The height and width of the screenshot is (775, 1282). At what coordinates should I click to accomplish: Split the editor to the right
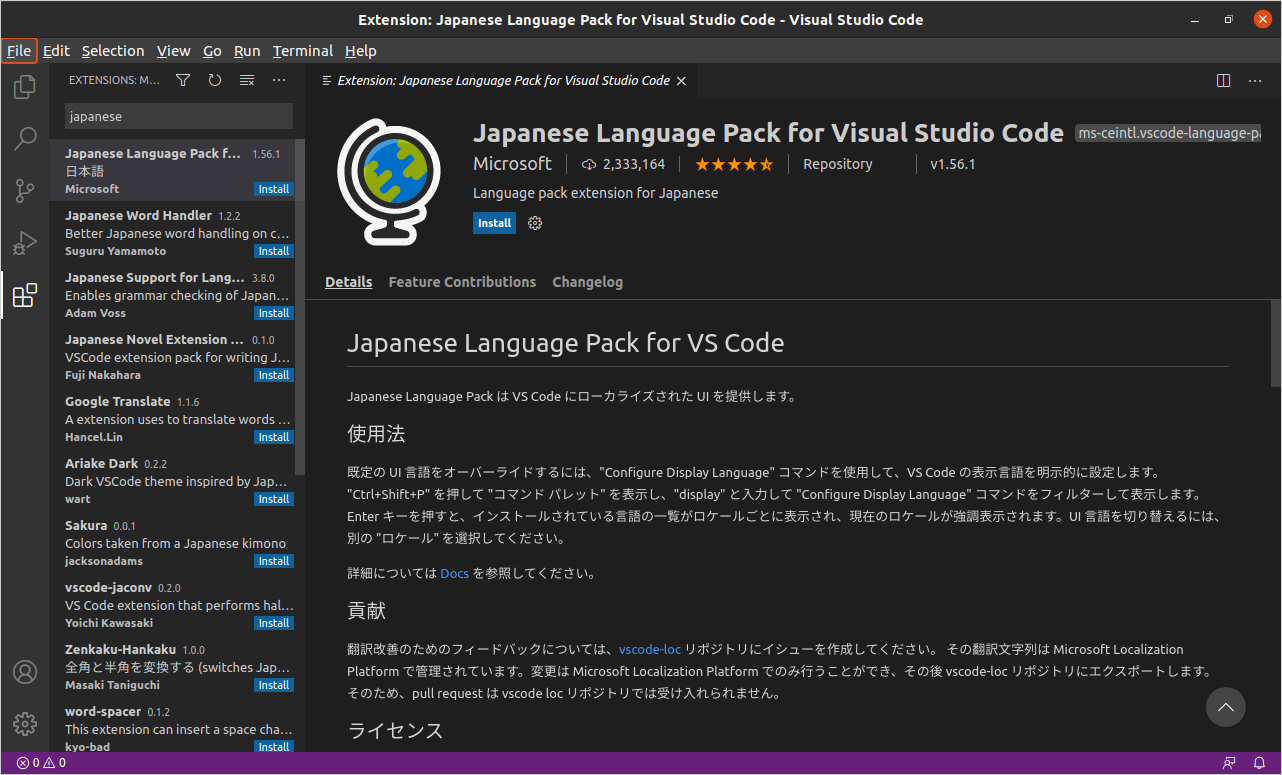point(1223,80)
